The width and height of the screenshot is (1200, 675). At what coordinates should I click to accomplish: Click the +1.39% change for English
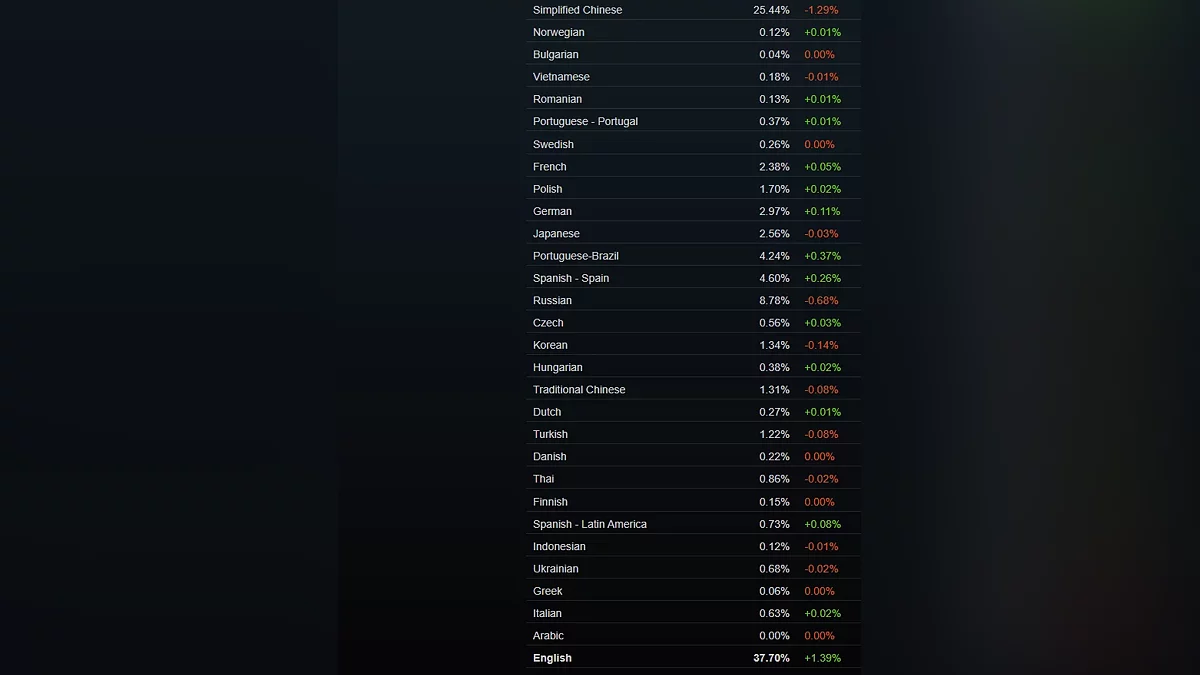click(x=822, y=658)
